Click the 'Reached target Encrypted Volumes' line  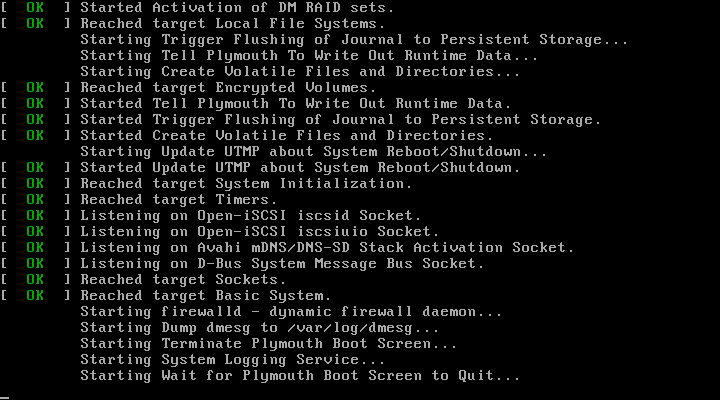[x=188, y=88]
